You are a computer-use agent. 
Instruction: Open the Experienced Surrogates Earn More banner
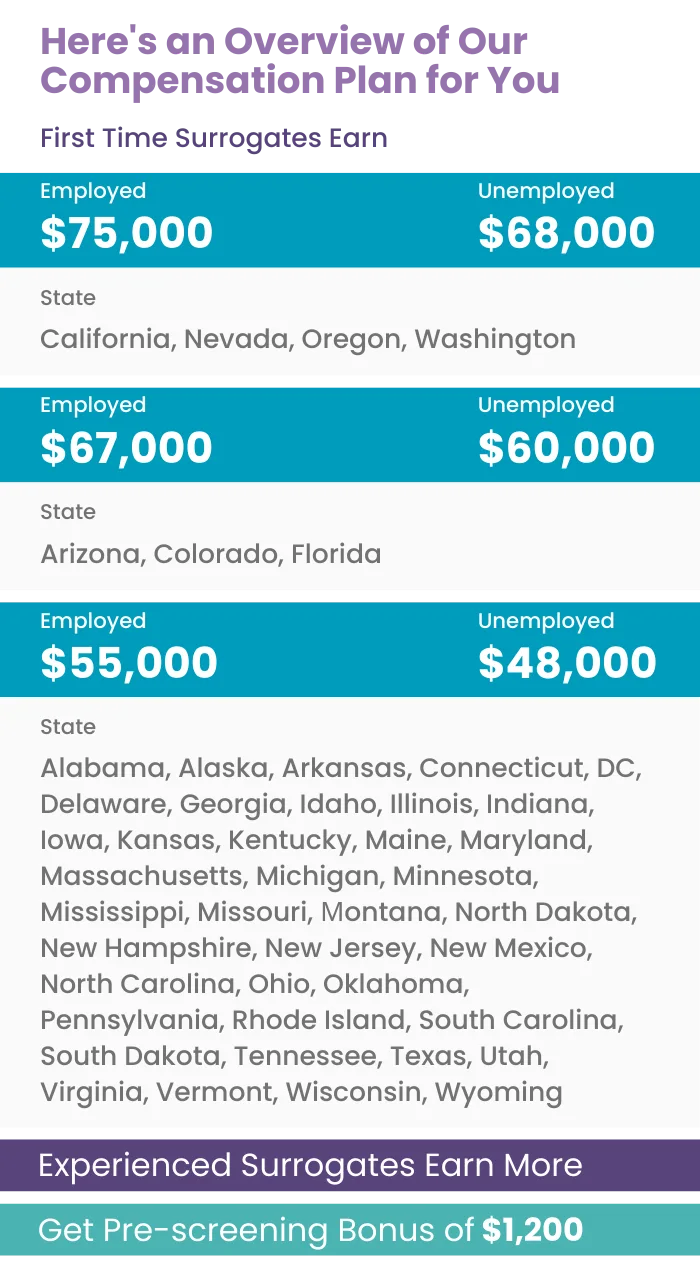pyautogui.click(x=310, y=1165)
